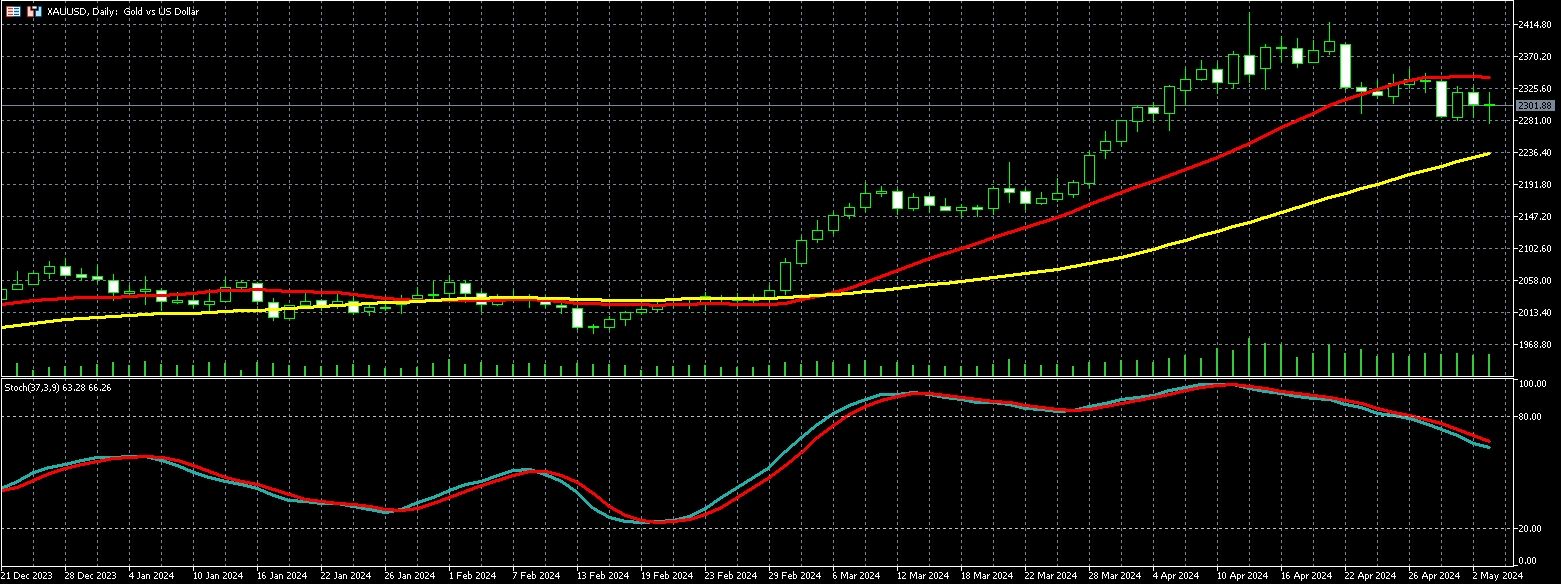Click the 100.00 level on Stochastic scale
This screenshot has height=584, width=1561.
tap(1533, 384)
